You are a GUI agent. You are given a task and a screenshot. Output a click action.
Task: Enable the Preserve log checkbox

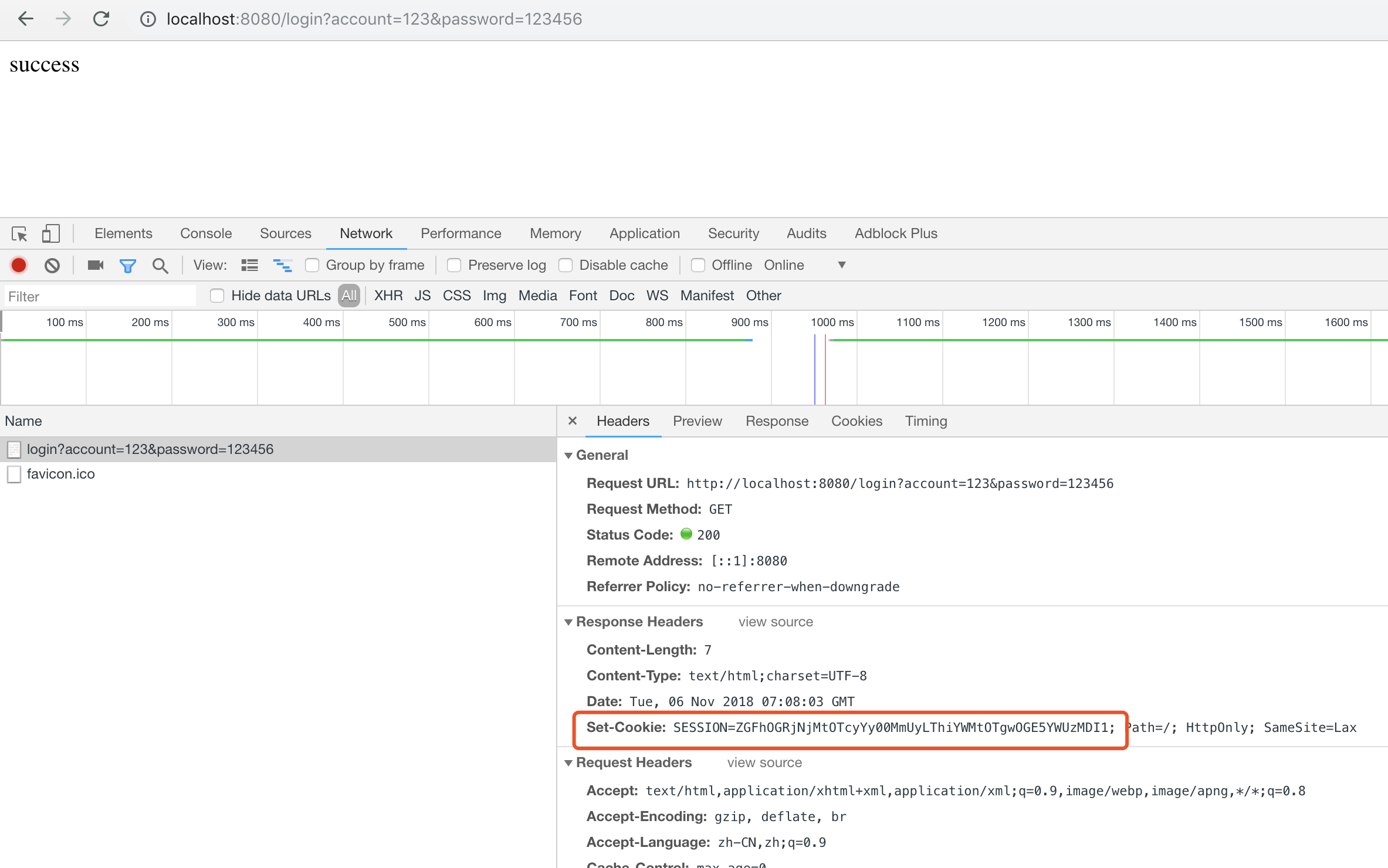pos(454,265)
